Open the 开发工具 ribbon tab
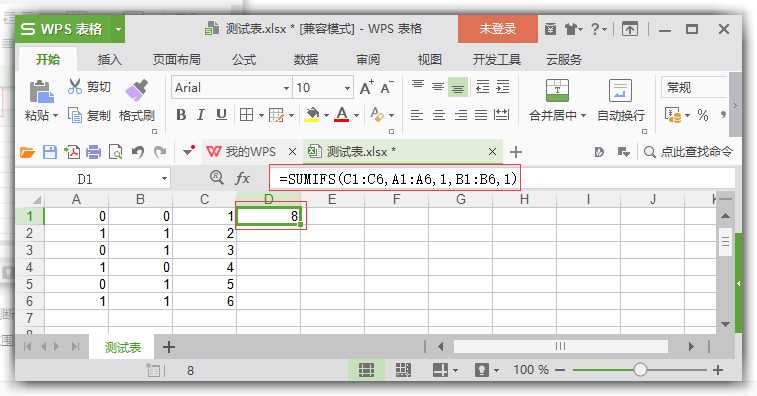 coord(497,59)
